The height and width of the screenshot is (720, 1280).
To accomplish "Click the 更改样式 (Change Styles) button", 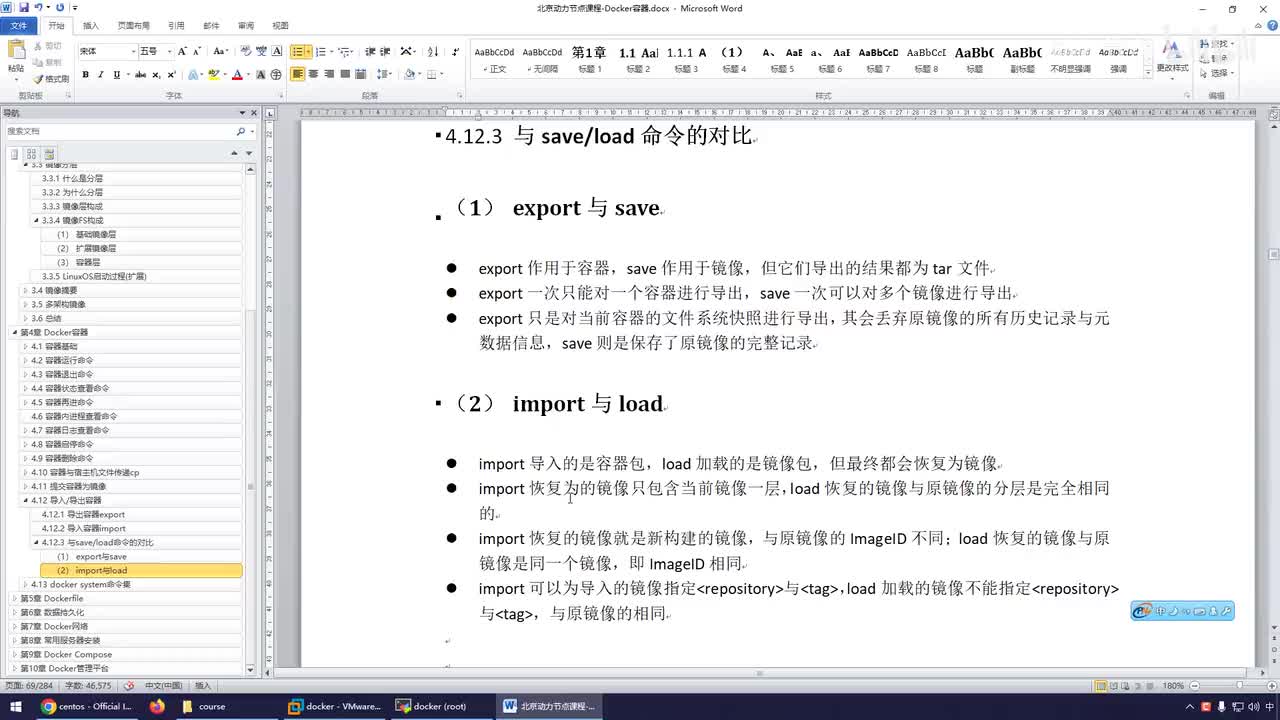I will click(1172, 61).
